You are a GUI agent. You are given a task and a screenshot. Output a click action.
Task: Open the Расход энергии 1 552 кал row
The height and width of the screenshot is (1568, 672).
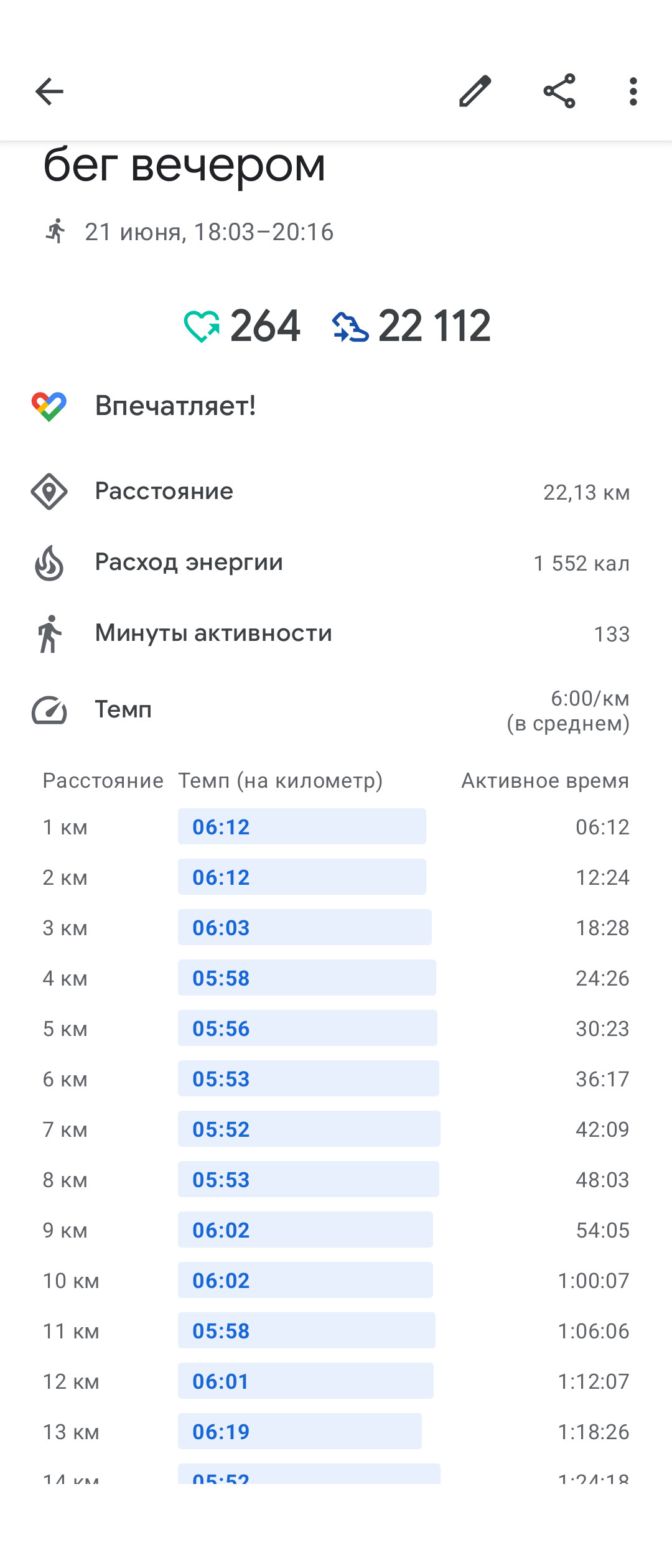pos(336,562)
